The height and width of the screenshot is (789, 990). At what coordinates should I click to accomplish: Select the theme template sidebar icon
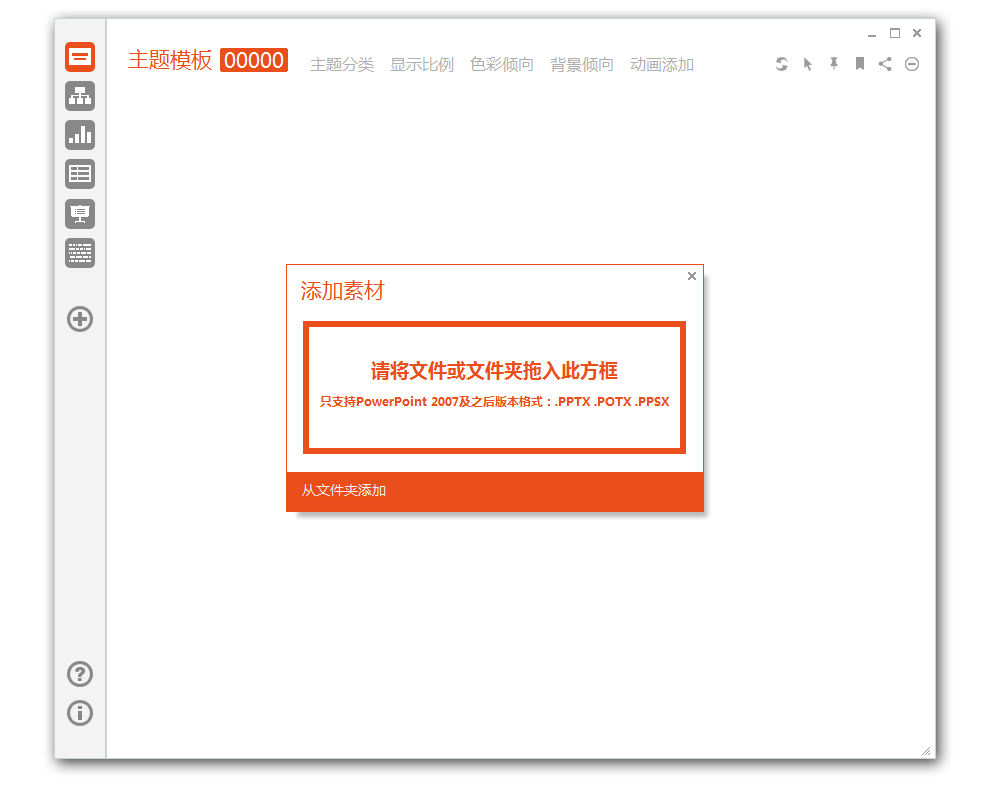click(x=80, y=57)
